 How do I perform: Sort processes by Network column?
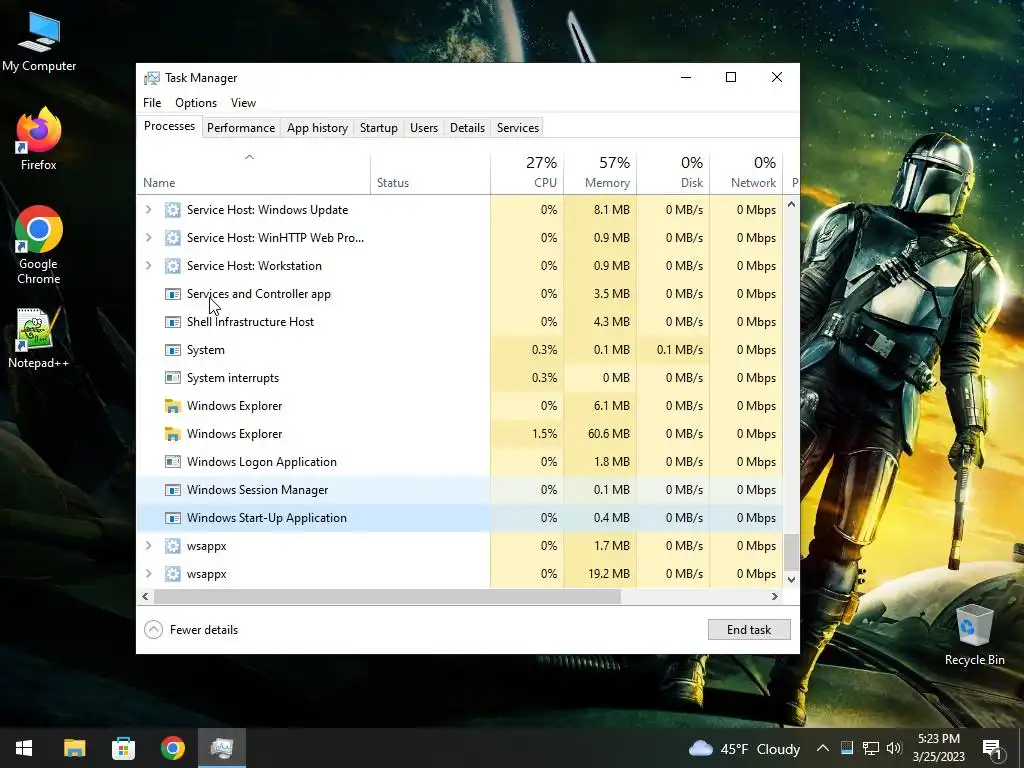[746, 174]
